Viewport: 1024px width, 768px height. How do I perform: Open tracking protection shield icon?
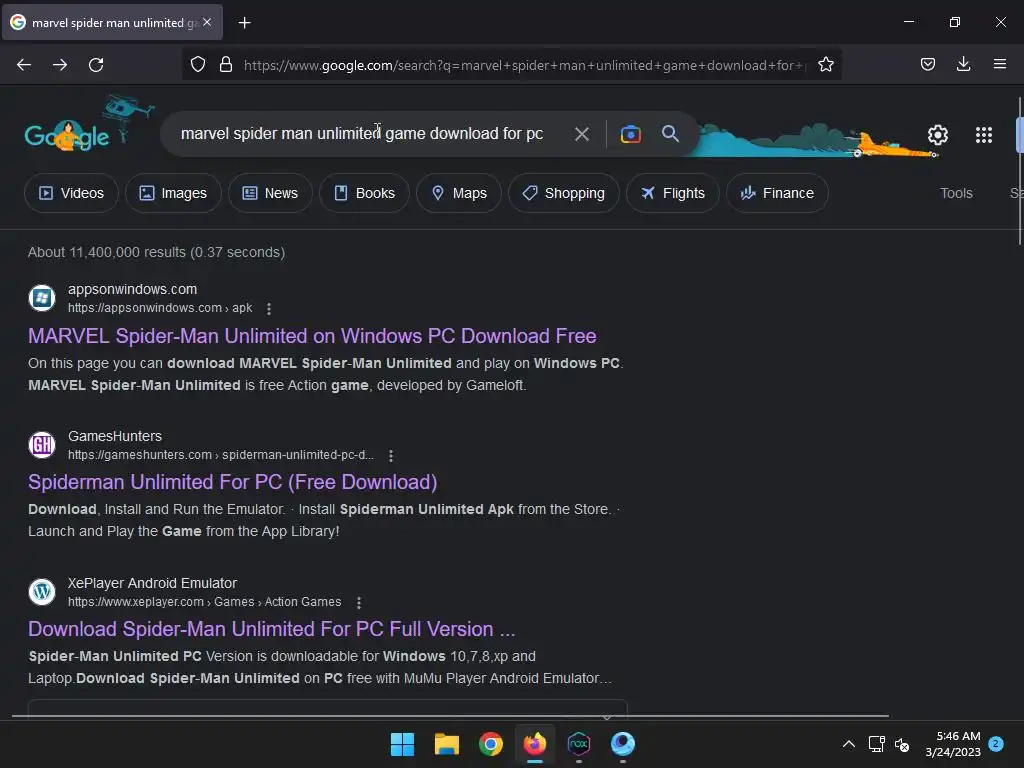(198, 65)
